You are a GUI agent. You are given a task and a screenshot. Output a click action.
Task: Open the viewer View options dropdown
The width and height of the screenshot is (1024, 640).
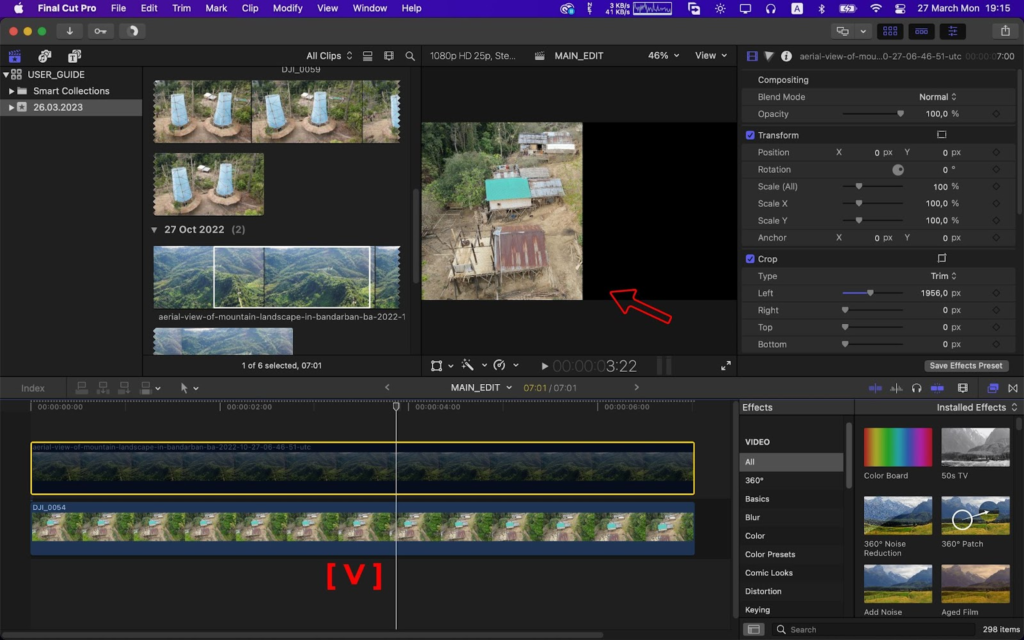711,56
